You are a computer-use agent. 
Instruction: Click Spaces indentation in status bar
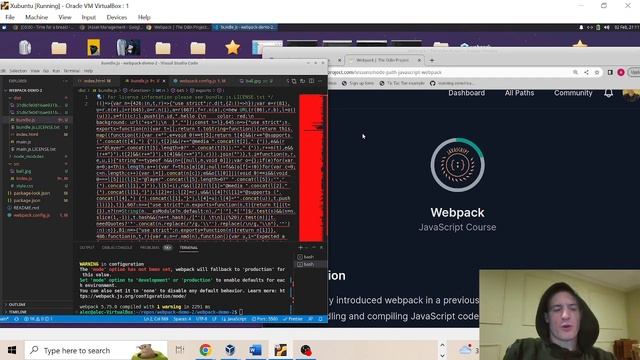(182, 319)
